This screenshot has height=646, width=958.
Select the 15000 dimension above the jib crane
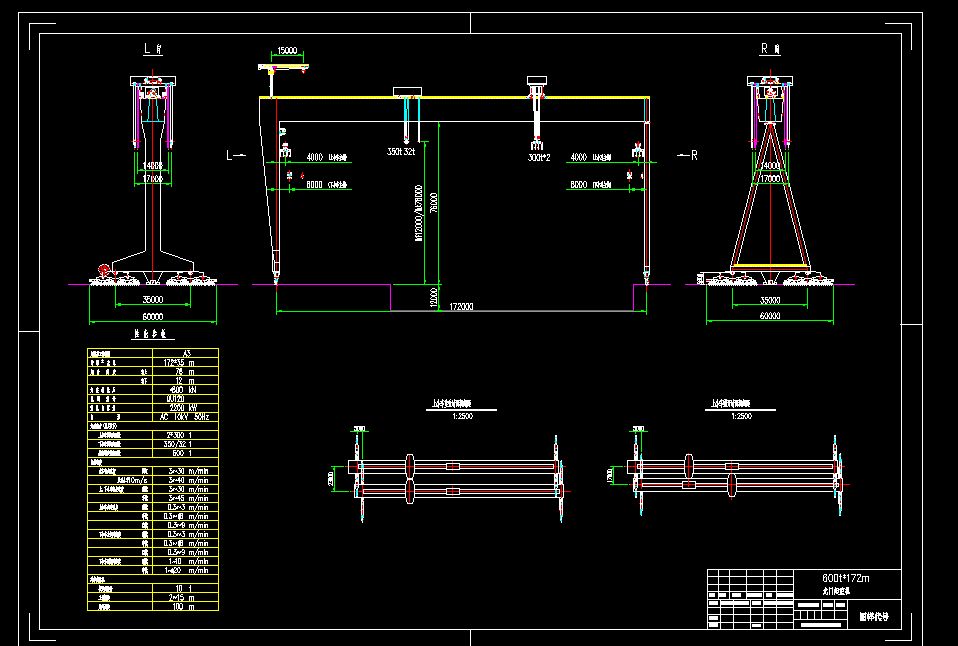point(287,51)
